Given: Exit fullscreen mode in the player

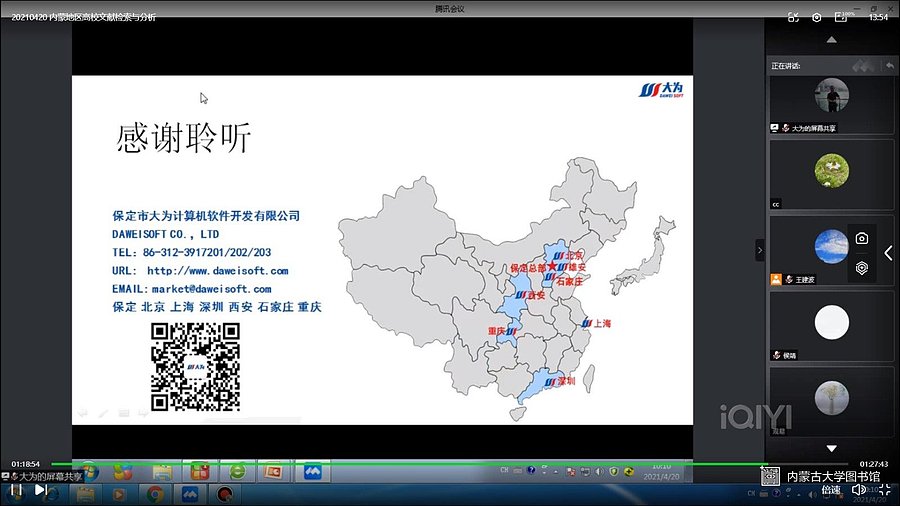Looking at the screenshot, I should 885,490.
